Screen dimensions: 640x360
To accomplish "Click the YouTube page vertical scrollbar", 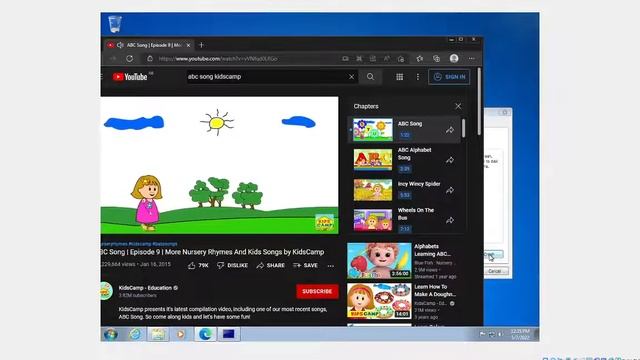I will (x=479, y=101).
